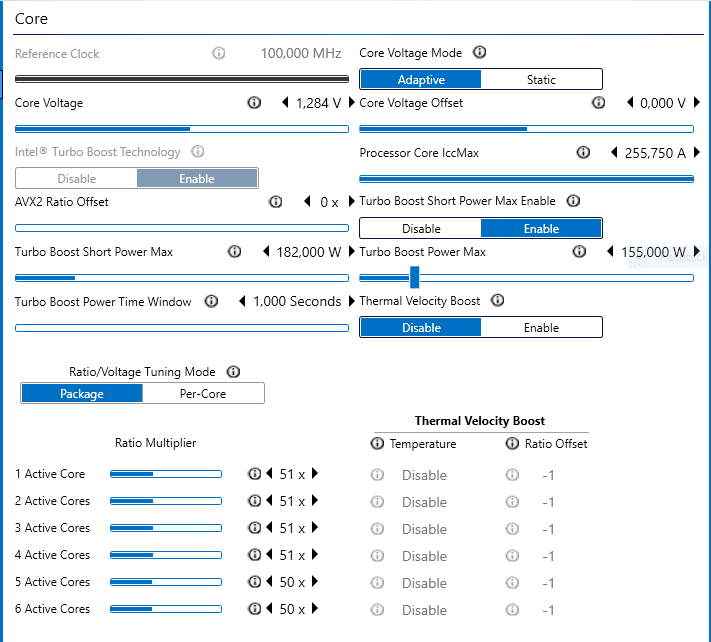Click the Core Voltage slider bar
The width and height of the screenshot is (711, 642).
(182, 129)
